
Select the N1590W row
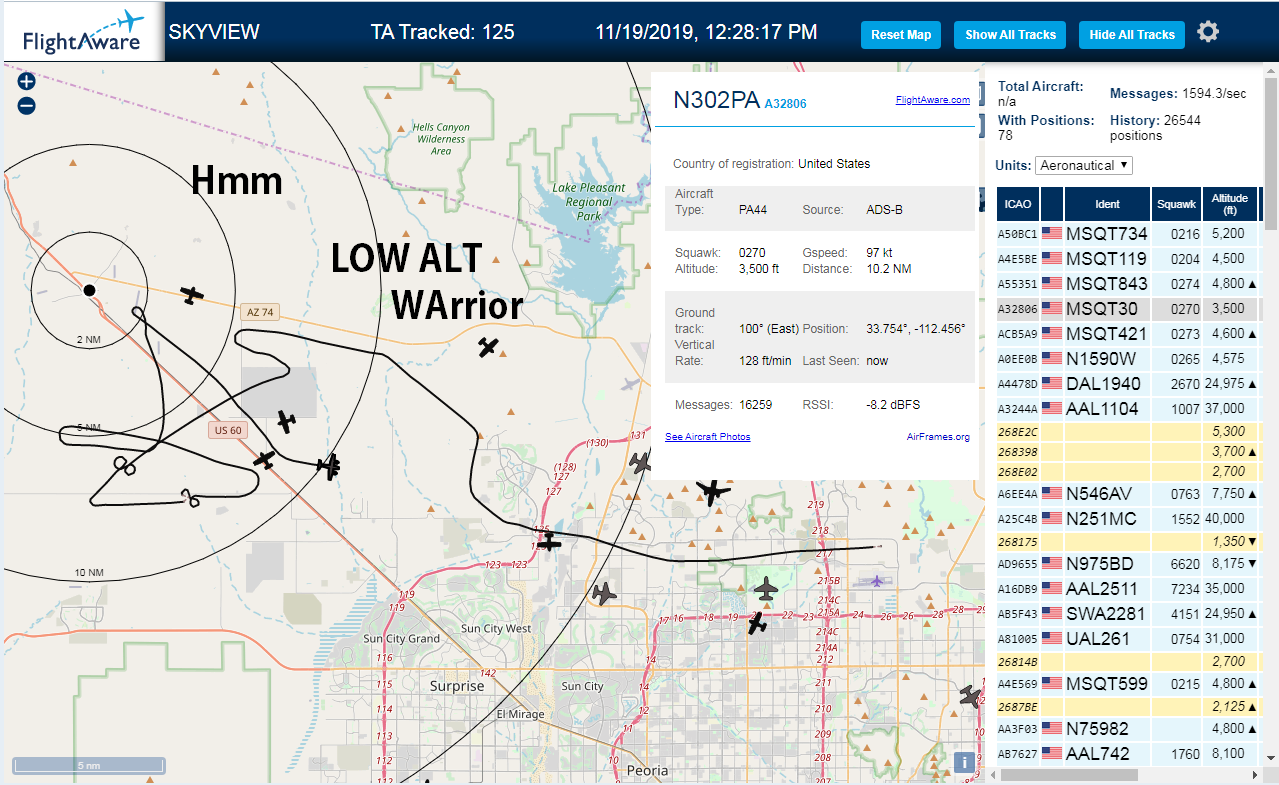click(x=1128, y=359)
